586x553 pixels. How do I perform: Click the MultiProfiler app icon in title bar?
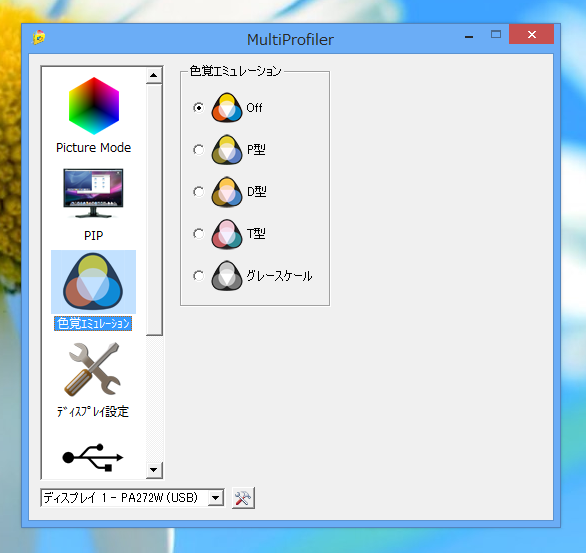39,37
